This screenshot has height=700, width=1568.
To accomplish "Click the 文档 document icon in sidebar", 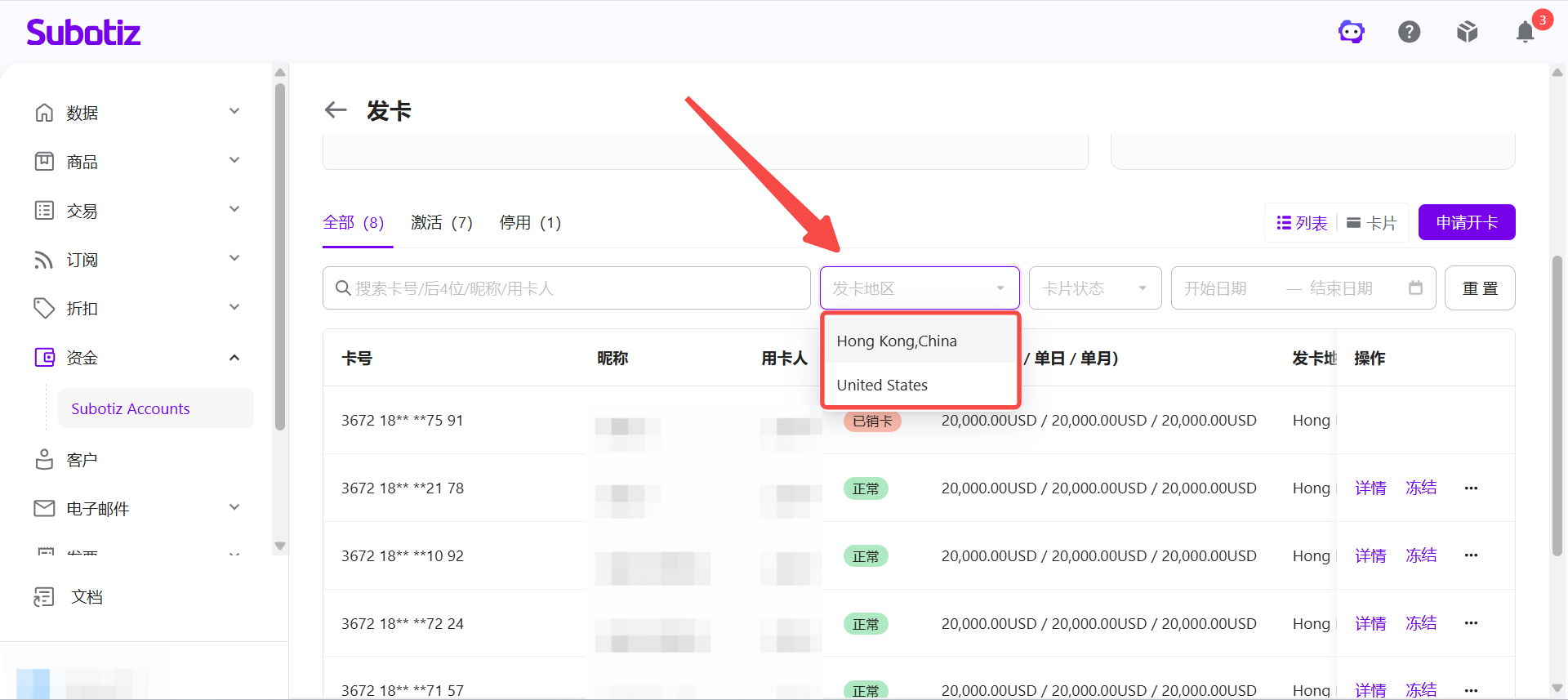I will click(44, 597).
